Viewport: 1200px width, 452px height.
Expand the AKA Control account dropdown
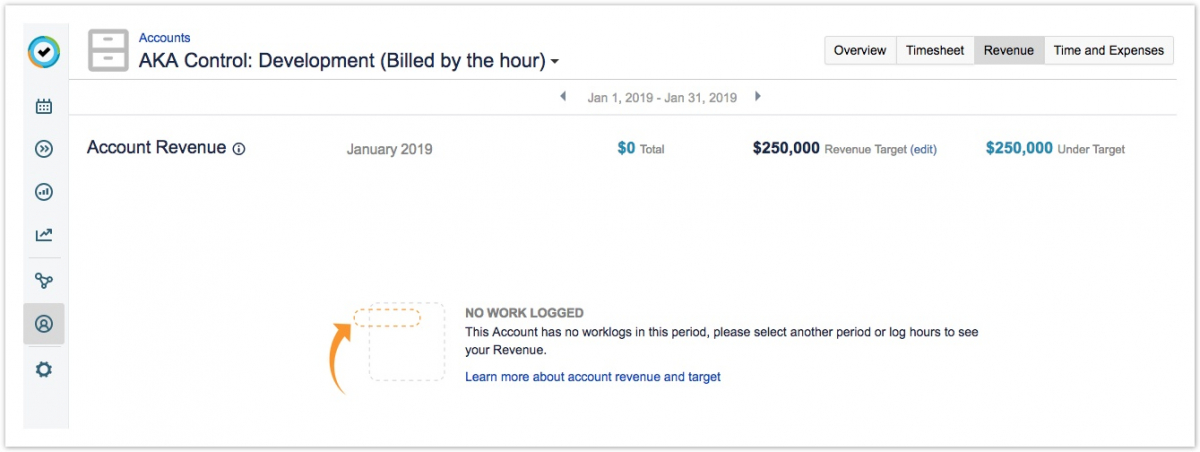pyautogui.click(x=555, y=62)
